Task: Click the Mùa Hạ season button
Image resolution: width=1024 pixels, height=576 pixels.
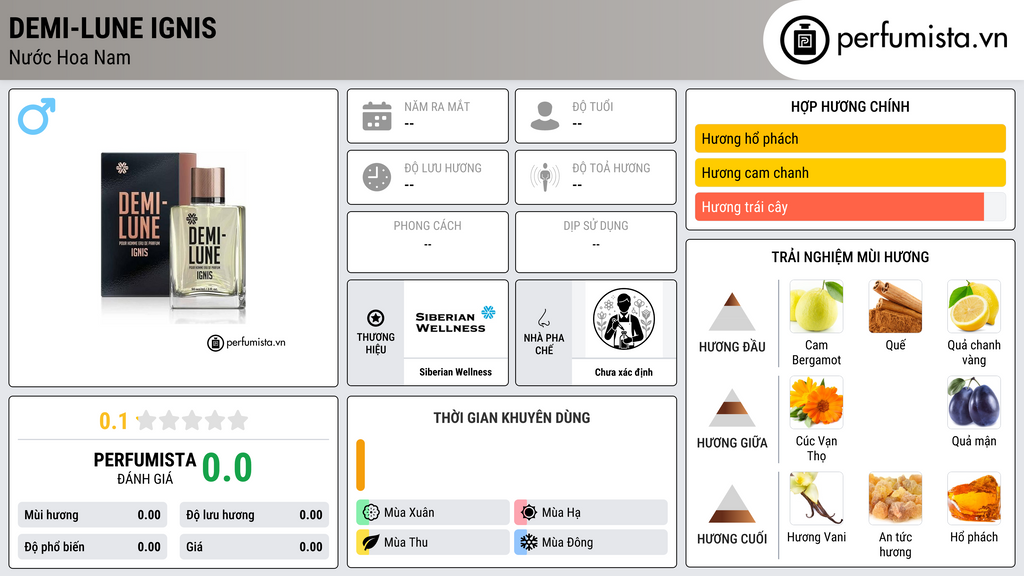Action: point(591,513)
